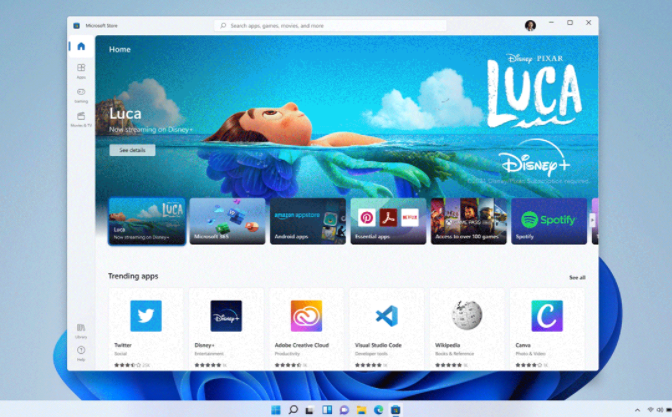Open Microsoft Edge from the taskbar
The height and width of the screenshot is (417, 672).
378,410
